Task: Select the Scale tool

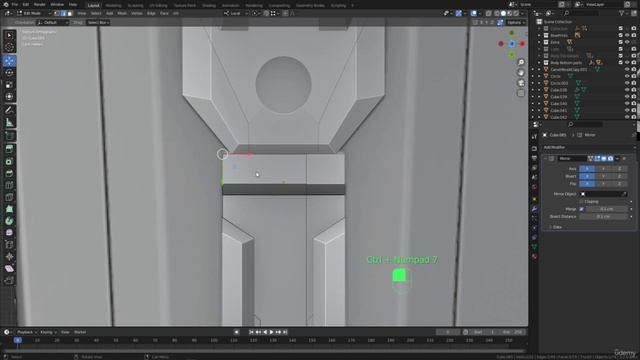Action: pos(9,84)
